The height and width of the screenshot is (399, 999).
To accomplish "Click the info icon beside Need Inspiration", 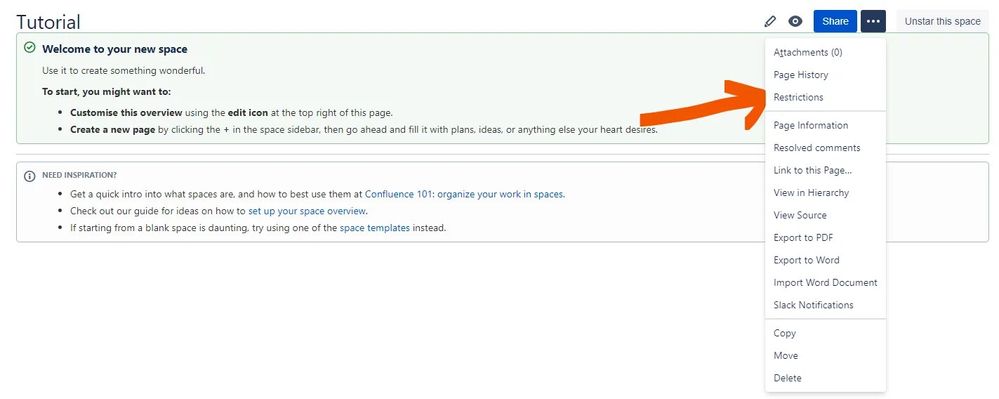I will point(29,176).
